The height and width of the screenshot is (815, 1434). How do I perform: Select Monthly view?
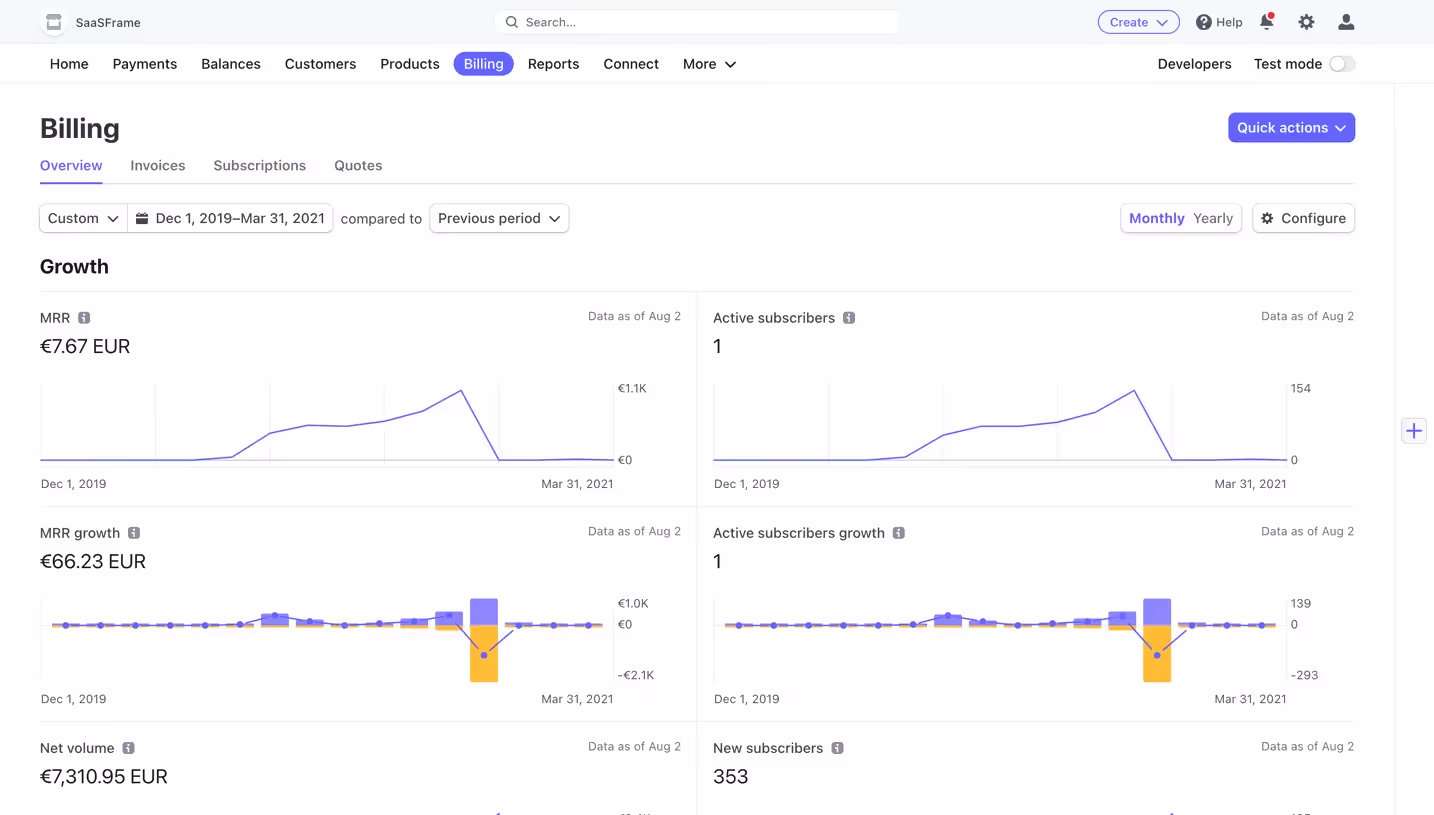(x=1156, y=218)
